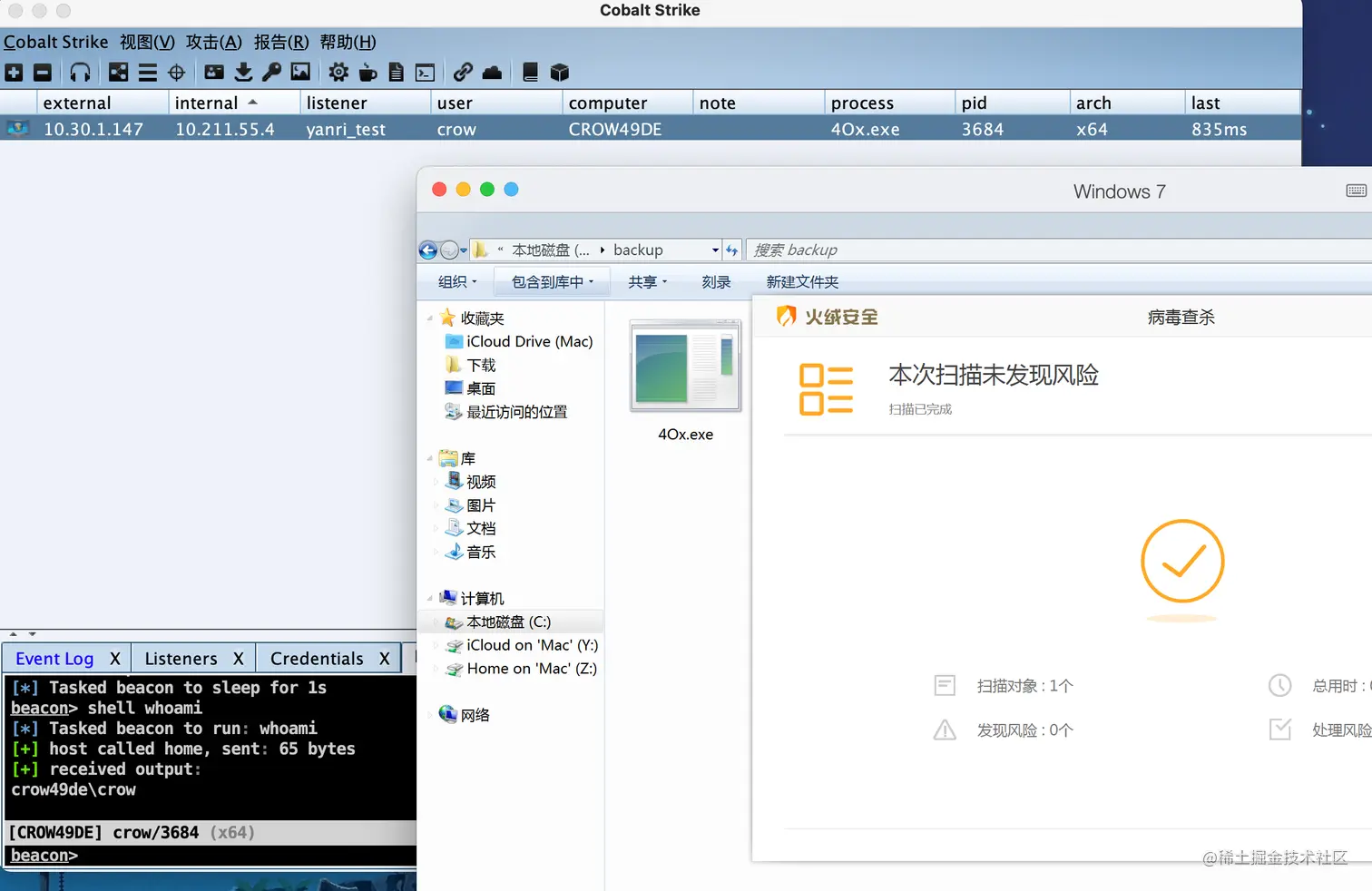This screenshot has height=891, width=1372.
Task: Click the Java Signed Applet coffee icon
Action: (367, 73)
